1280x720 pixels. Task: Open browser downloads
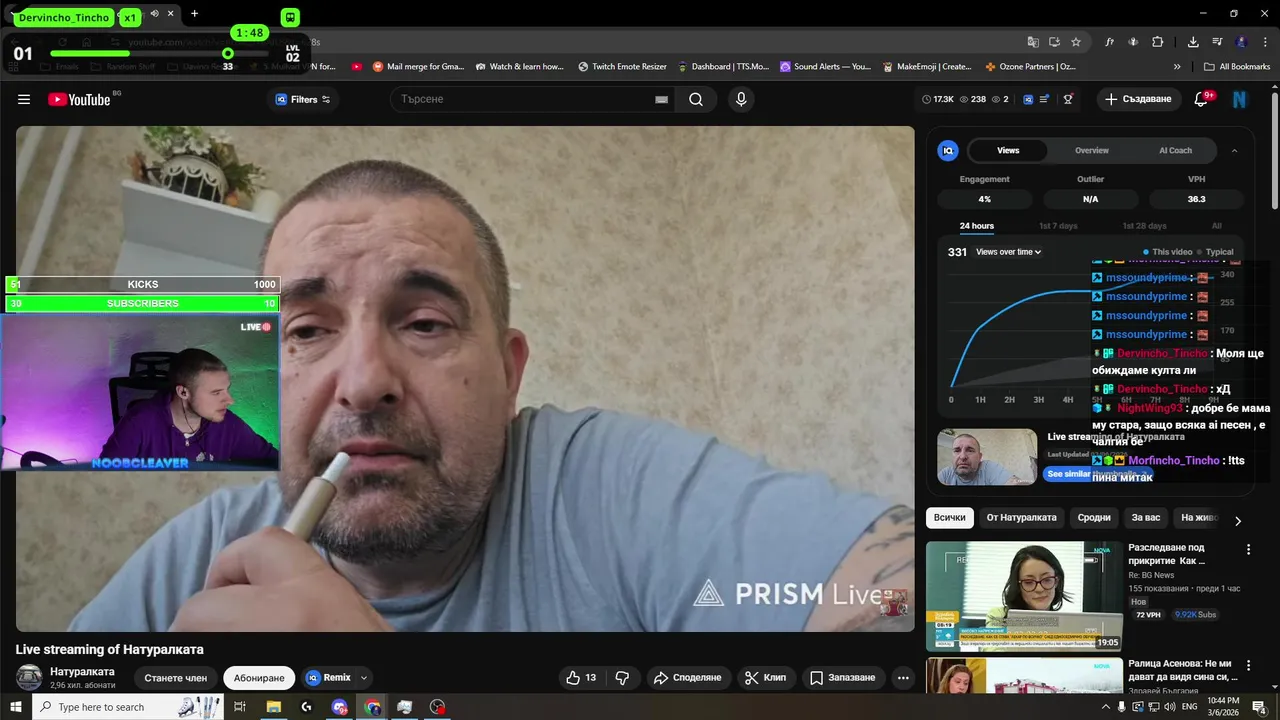1193,42
